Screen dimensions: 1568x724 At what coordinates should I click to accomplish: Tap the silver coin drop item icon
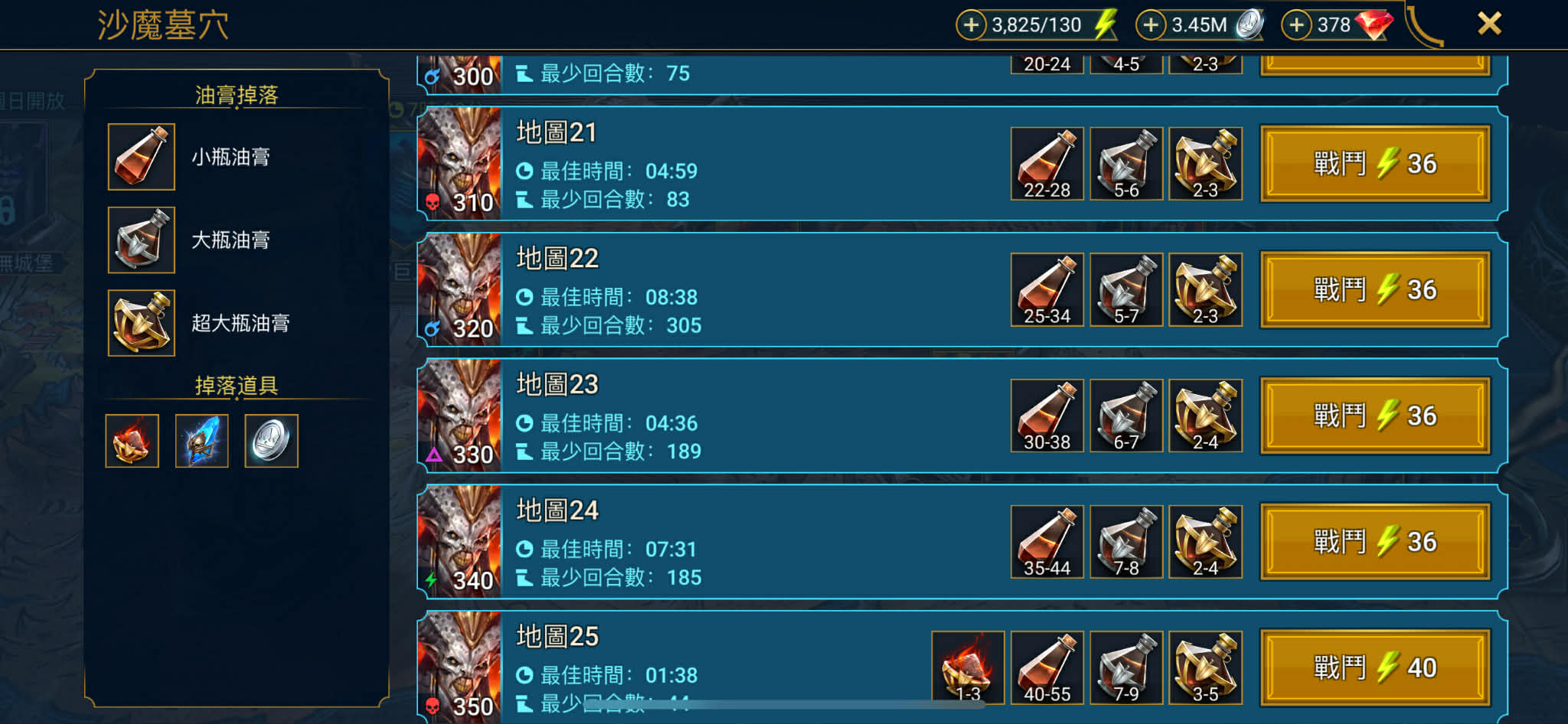[272, 441]
